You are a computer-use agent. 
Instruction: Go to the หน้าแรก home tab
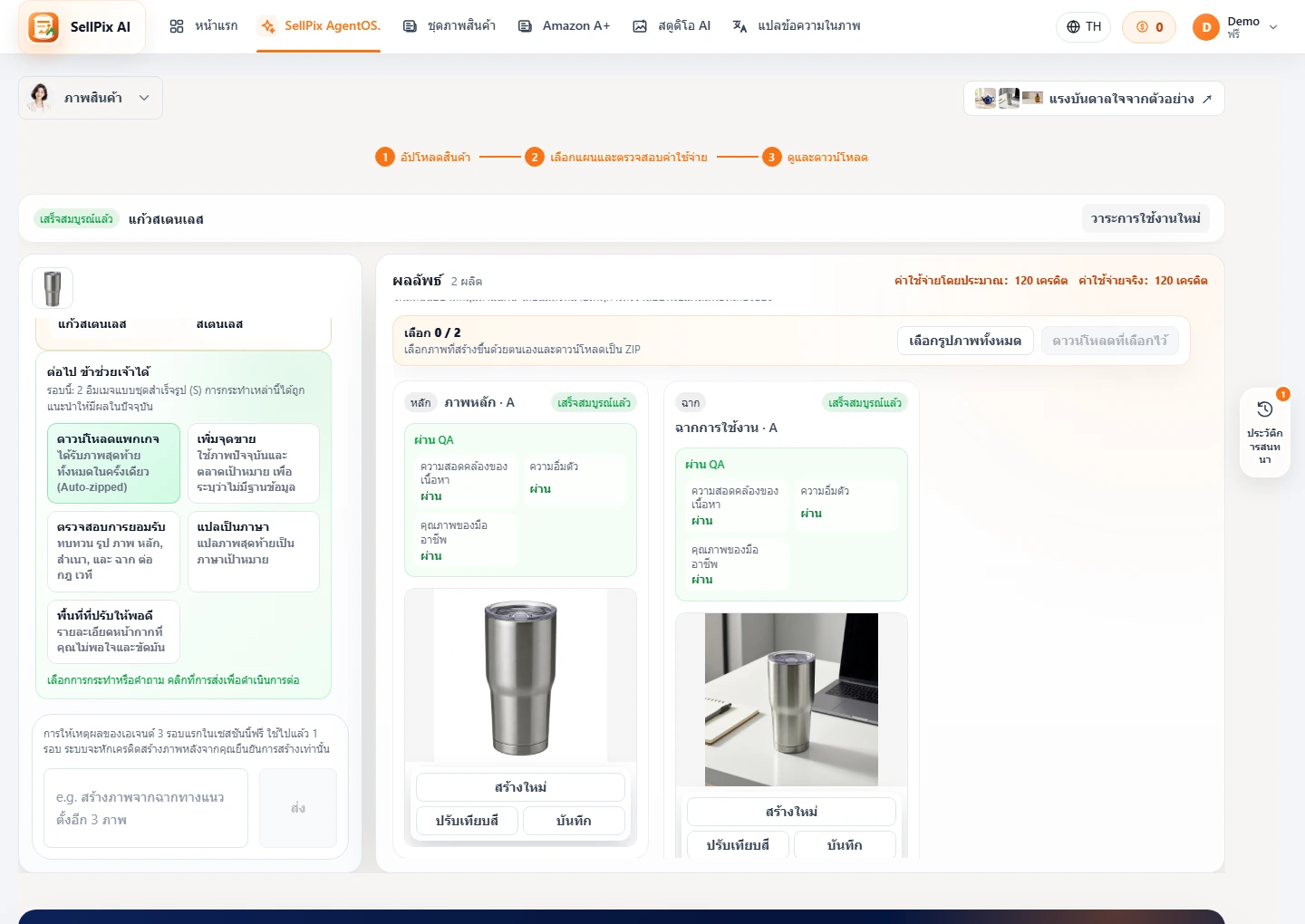click(204, 26)
